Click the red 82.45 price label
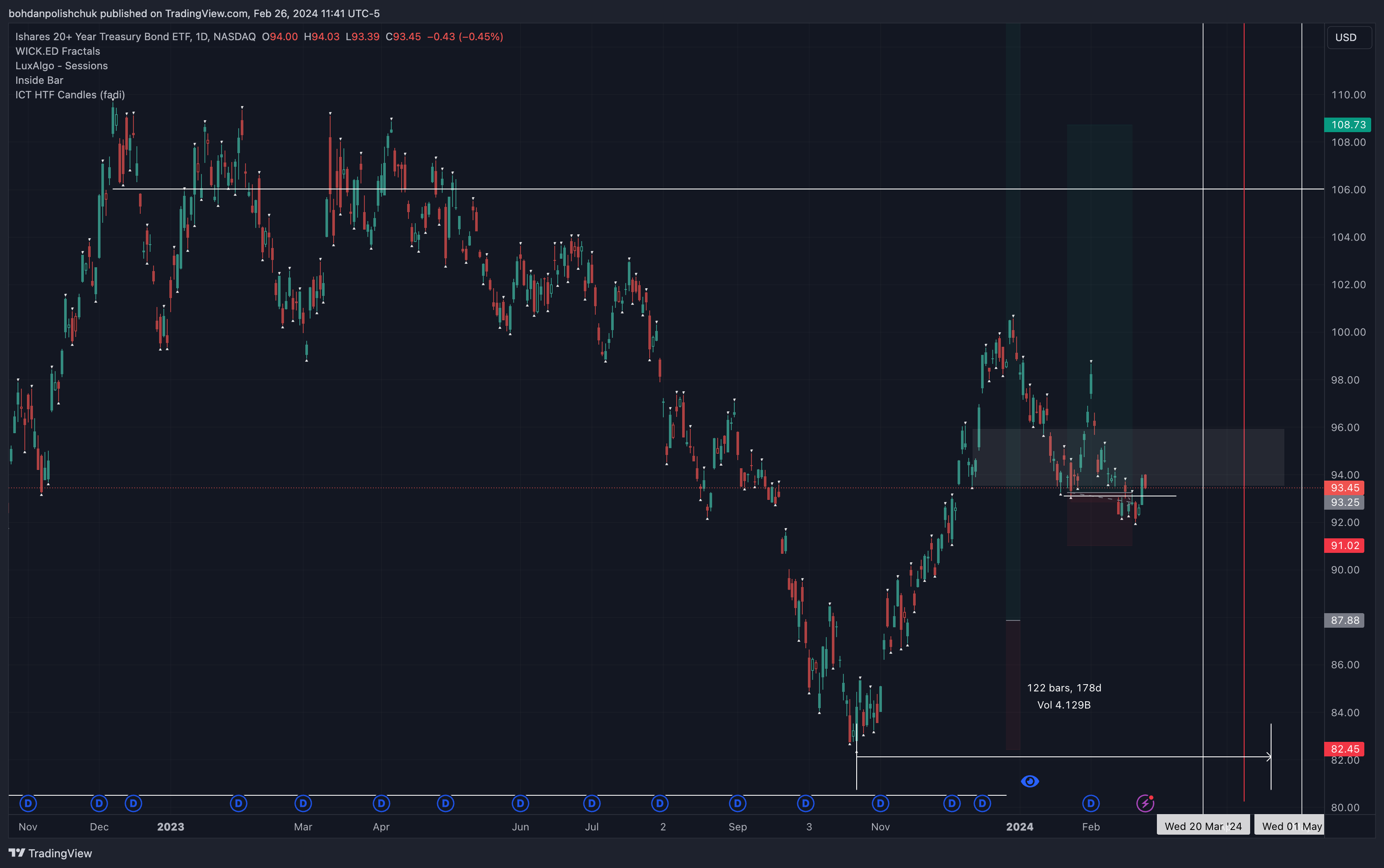This screenshot has height=868, width=1384. [x=1344, y=749]
